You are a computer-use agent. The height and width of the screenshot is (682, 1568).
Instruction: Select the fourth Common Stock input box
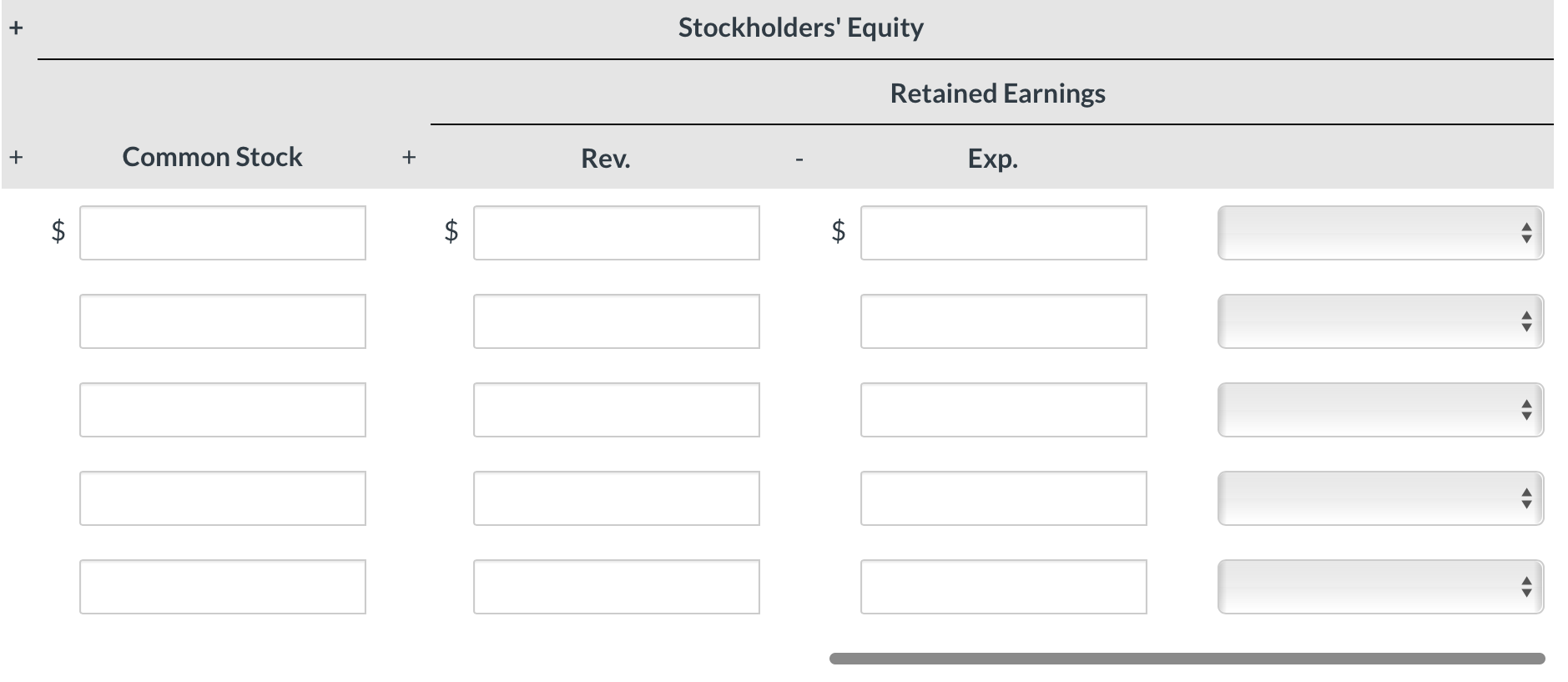click(222, 498)
